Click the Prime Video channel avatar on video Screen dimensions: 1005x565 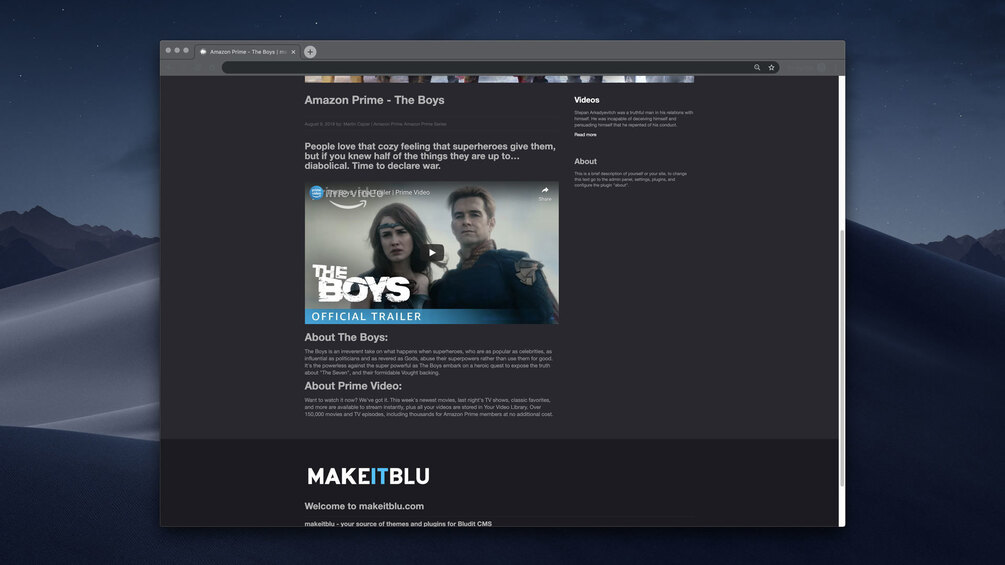[317, 192]
